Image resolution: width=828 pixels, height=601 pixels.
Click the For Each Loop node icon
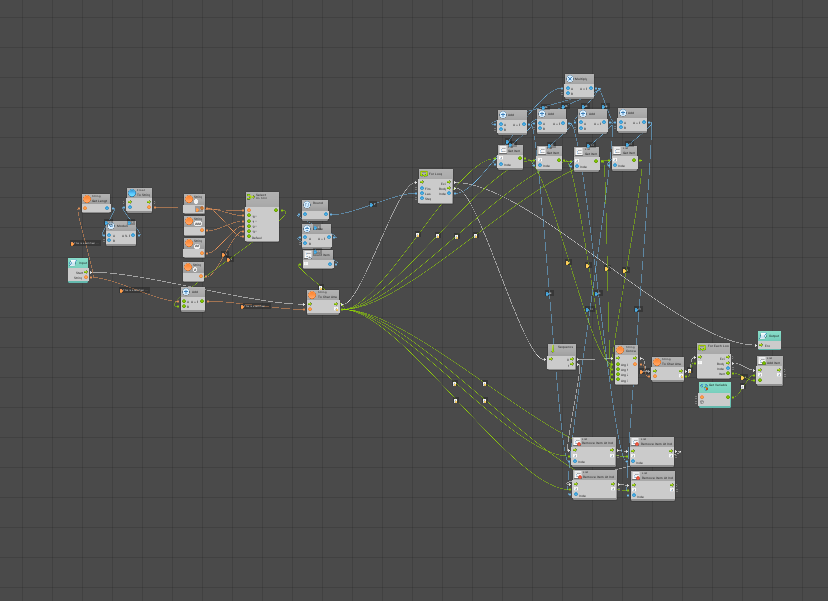(702, 348)
